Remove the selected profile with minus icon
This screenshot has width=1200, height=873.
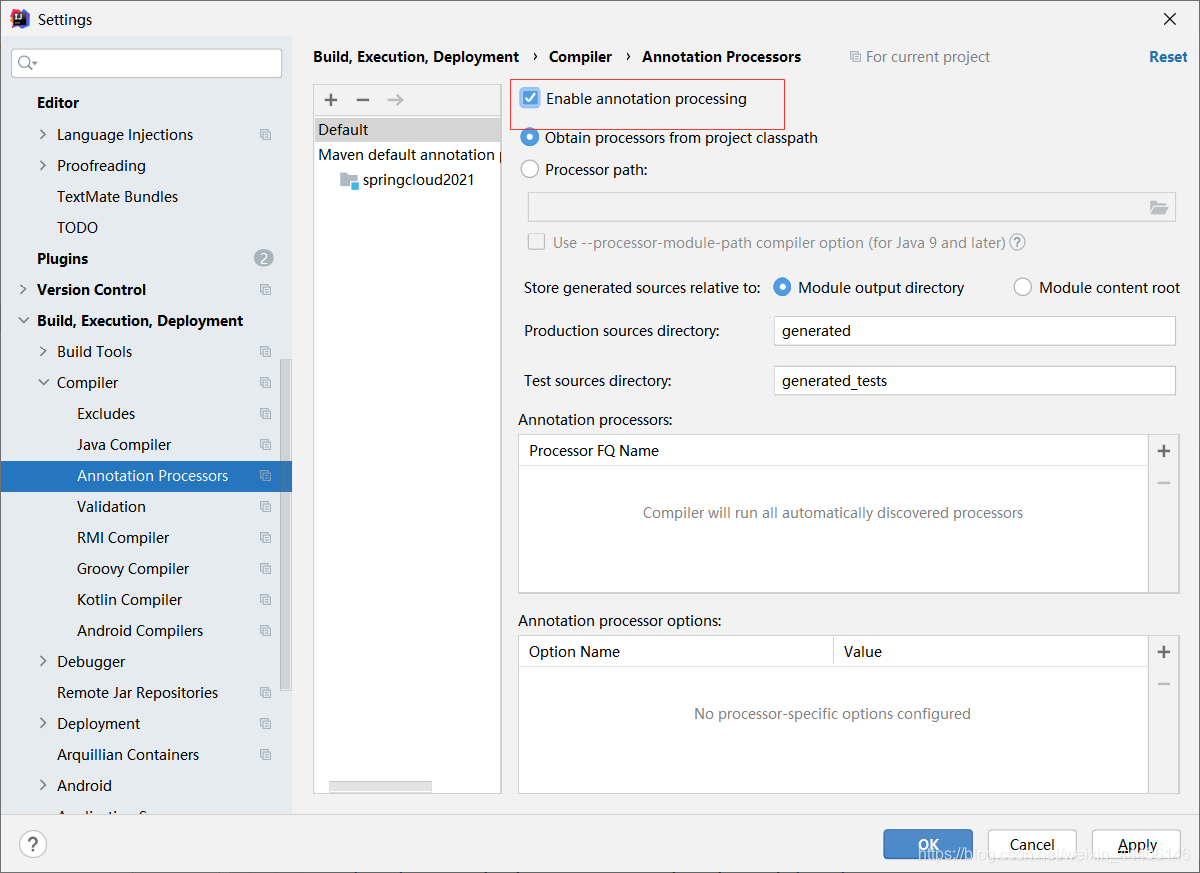363,100
